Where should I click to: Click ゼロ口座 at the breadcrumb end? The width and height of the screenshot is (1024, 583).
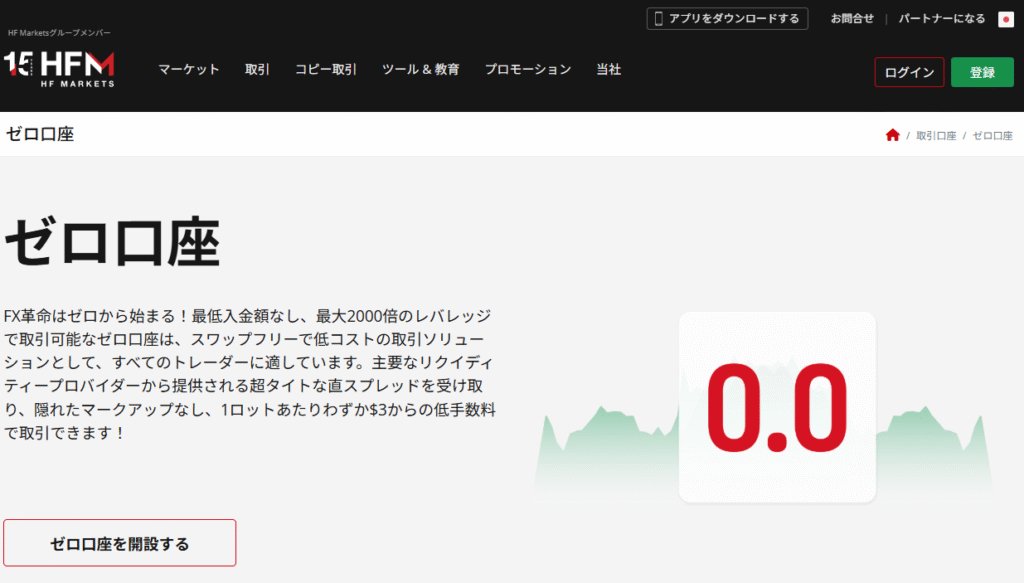click(992, 135)
